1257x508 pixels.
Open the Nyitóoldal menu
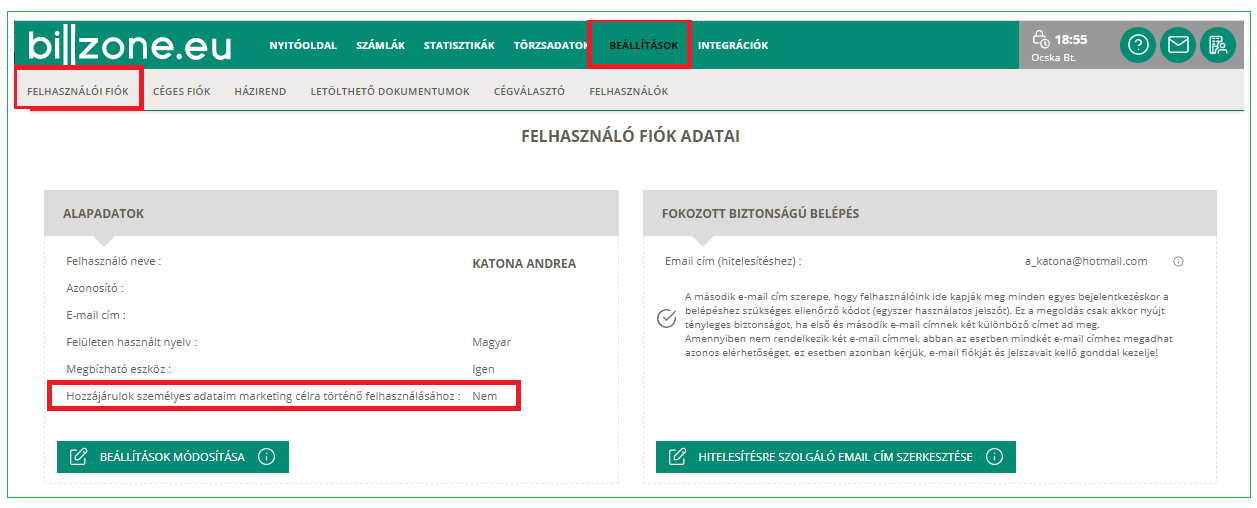pos(303,45)
